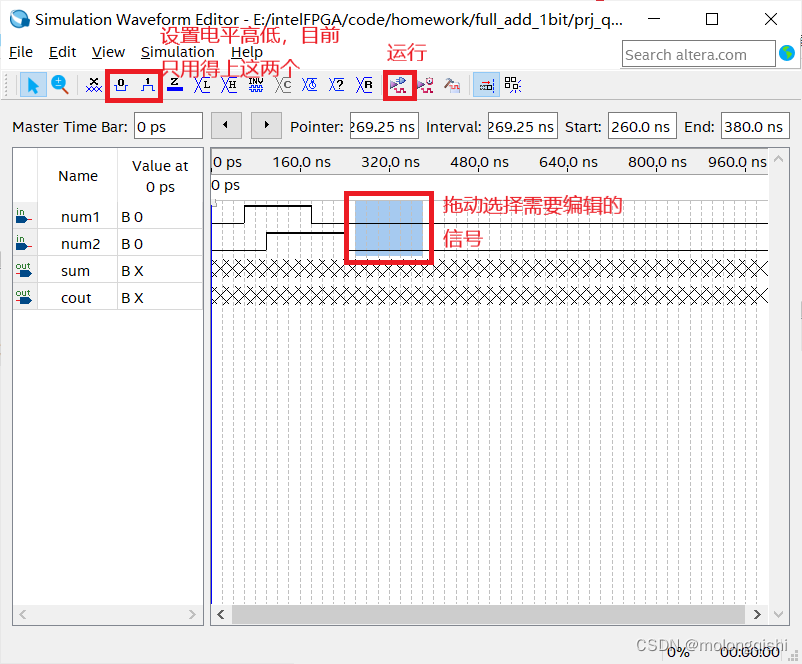Select the cout output signal
802x664 pixels.
[108, 298]
